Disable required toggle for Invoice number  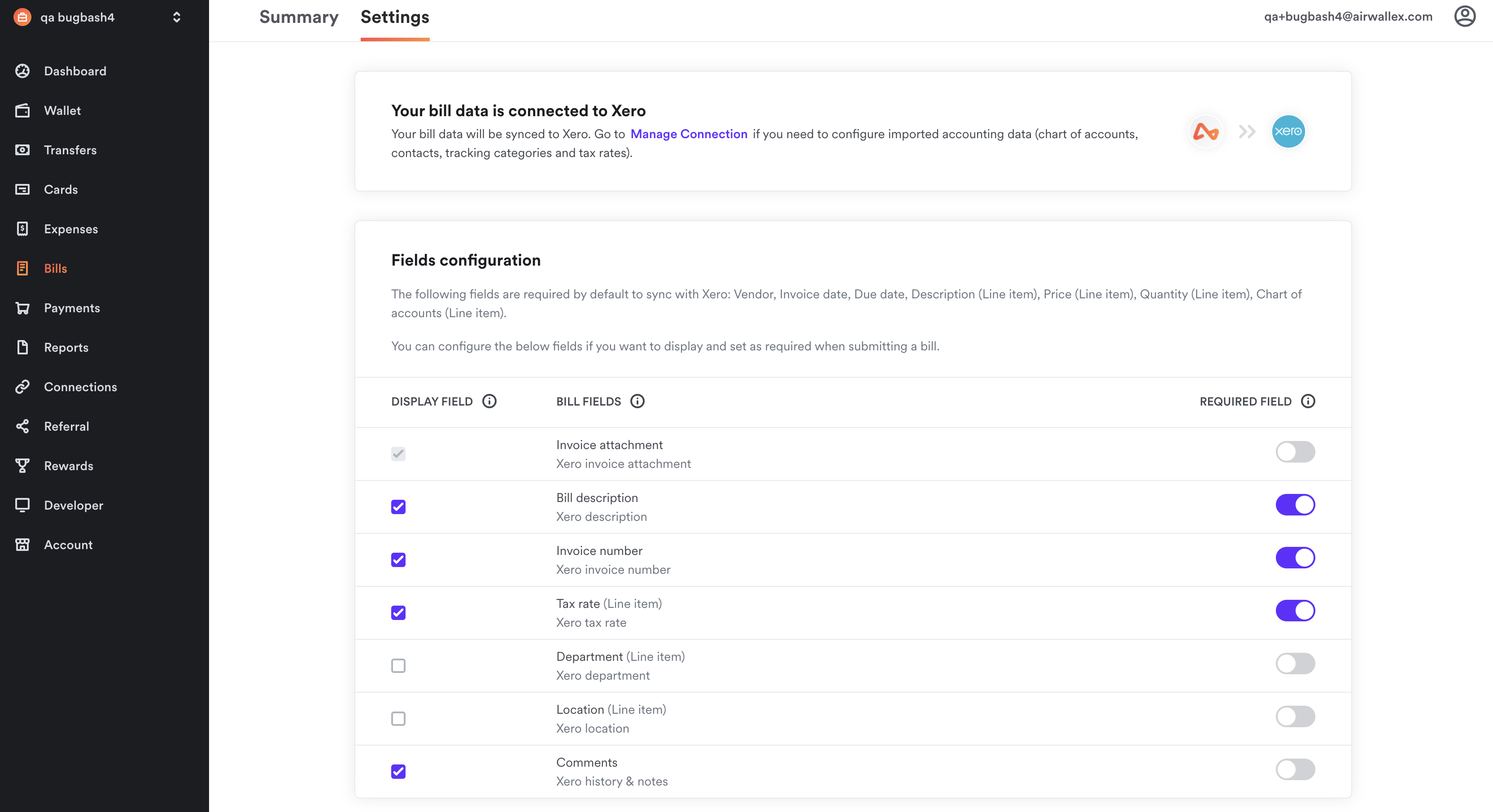[1295, 558]
